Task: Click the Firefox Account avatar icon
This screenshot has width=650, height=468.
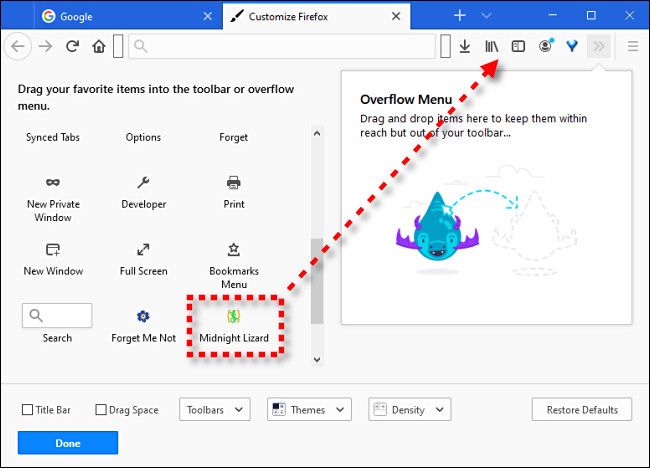Action: (x=546, y=45)
